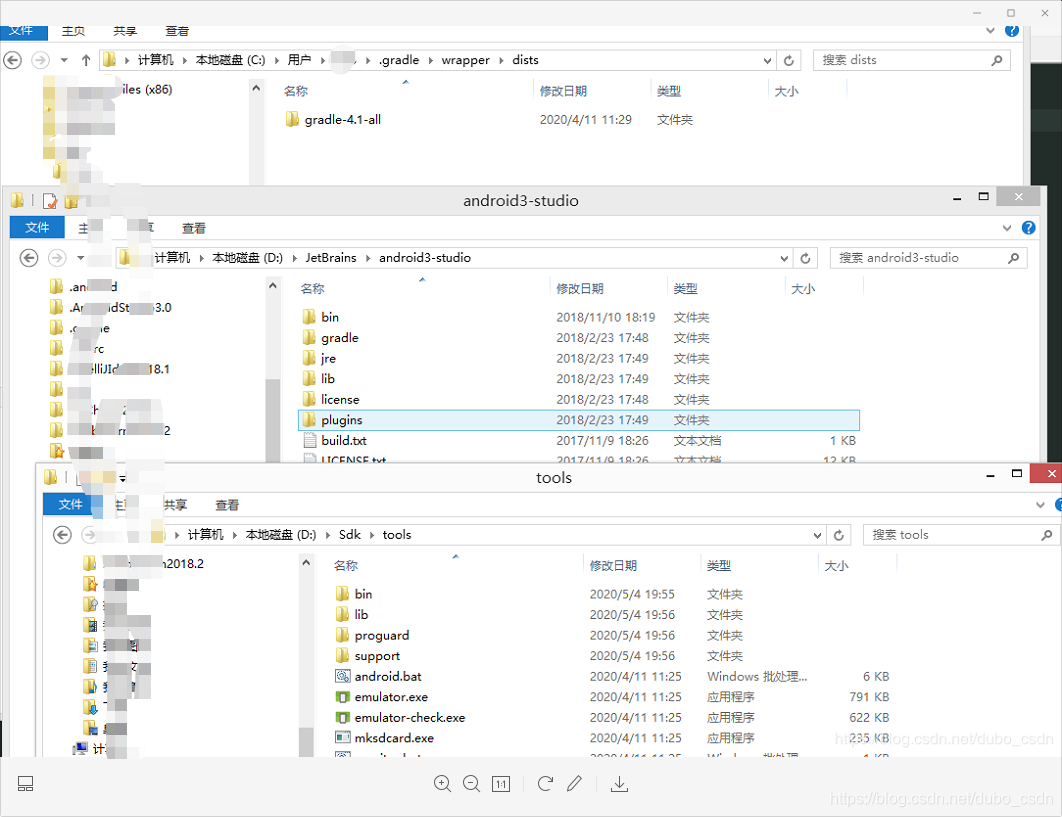
Task: Click the search magnifier in tools search box
Action: 1046,535
